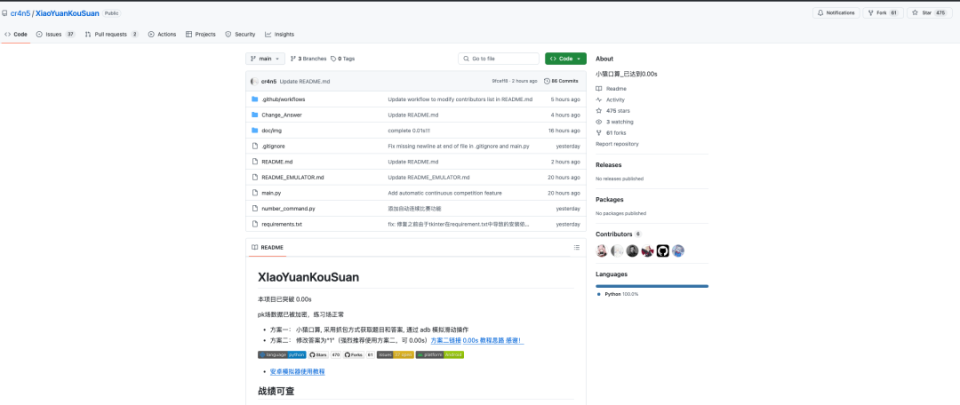Click the issues open badge in README
960x405 pixels.
pyautogui.click(x=395, y=355)
